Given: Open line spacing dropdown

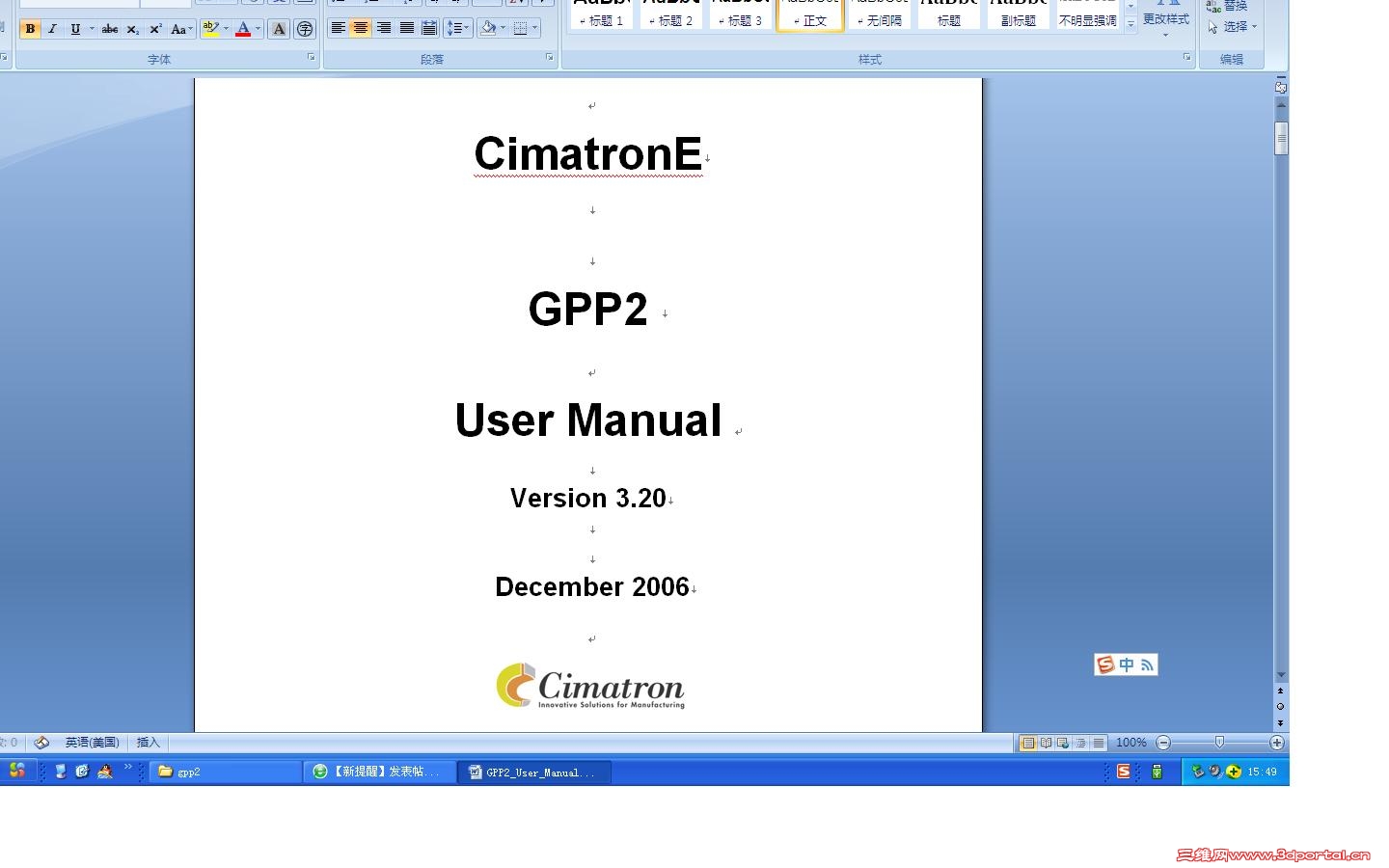Looking at the screenshot, I should click(x=458, y=28).
